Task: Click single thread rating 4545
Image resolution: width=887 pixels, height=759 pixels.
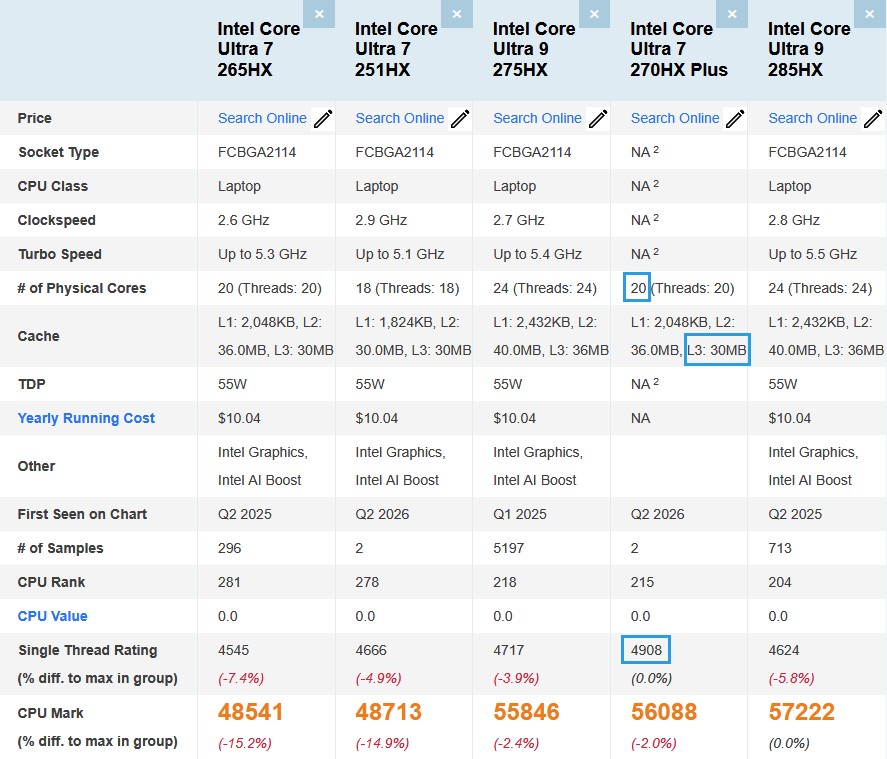Action: coord(233,650)
